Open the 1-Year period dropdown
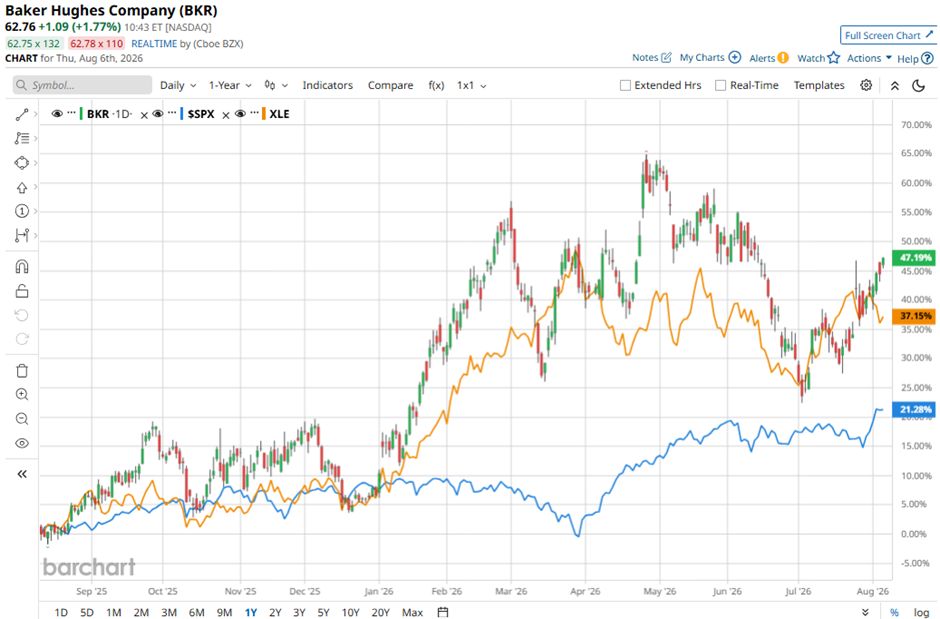Screen dimensions: 940x619 pyautogui.click(x=230, y=86)
